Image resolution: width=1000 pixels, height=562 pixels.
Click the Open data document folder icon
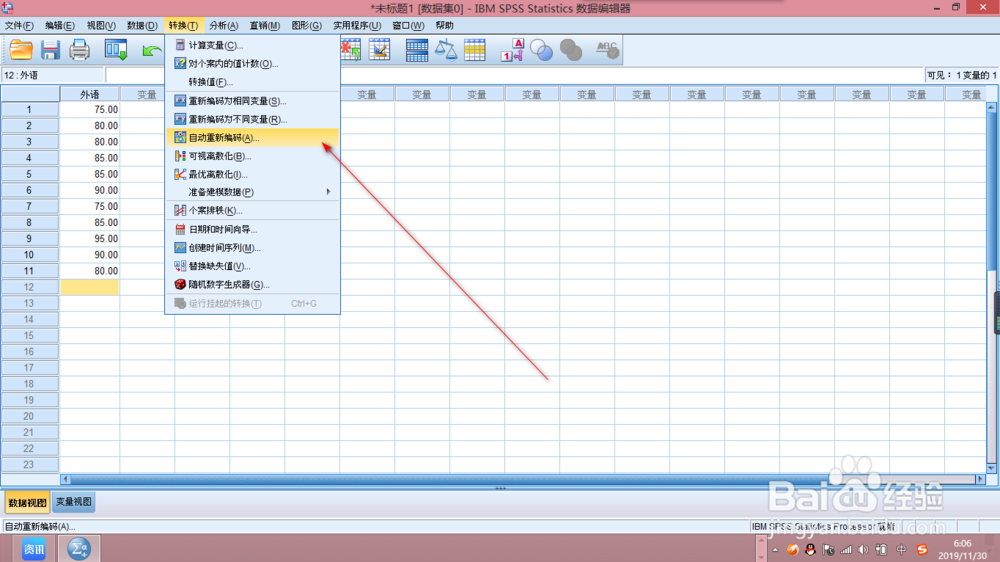tap(21, 50)
